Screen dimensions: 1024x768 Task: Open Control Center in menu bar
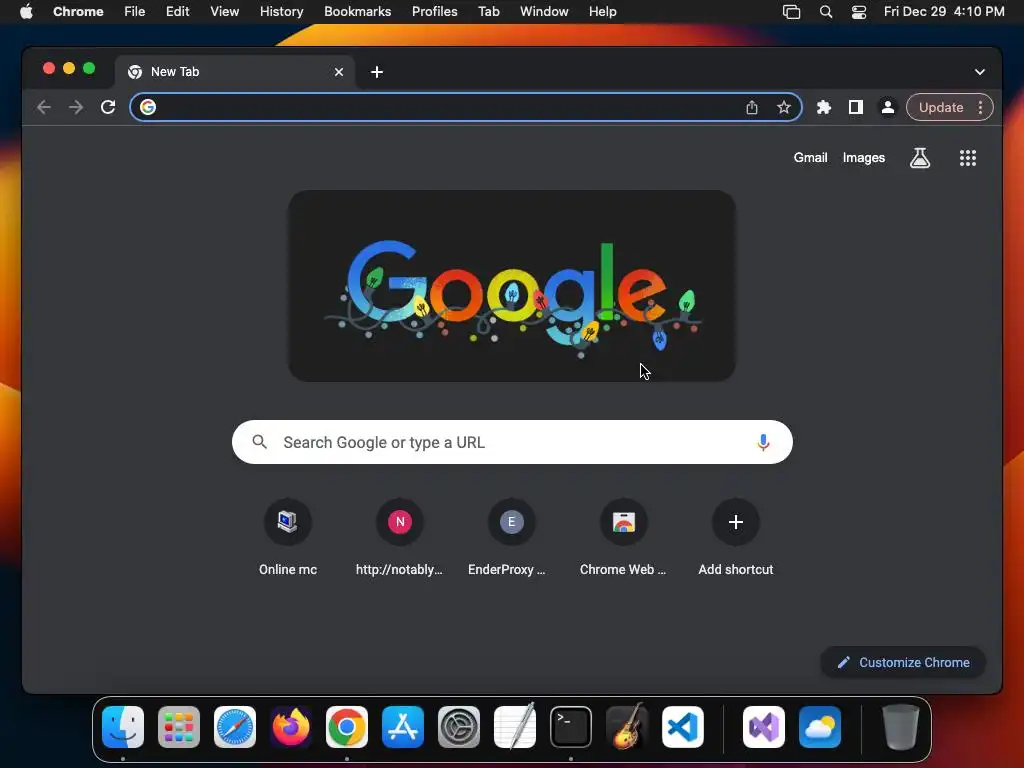coord(859,11)
